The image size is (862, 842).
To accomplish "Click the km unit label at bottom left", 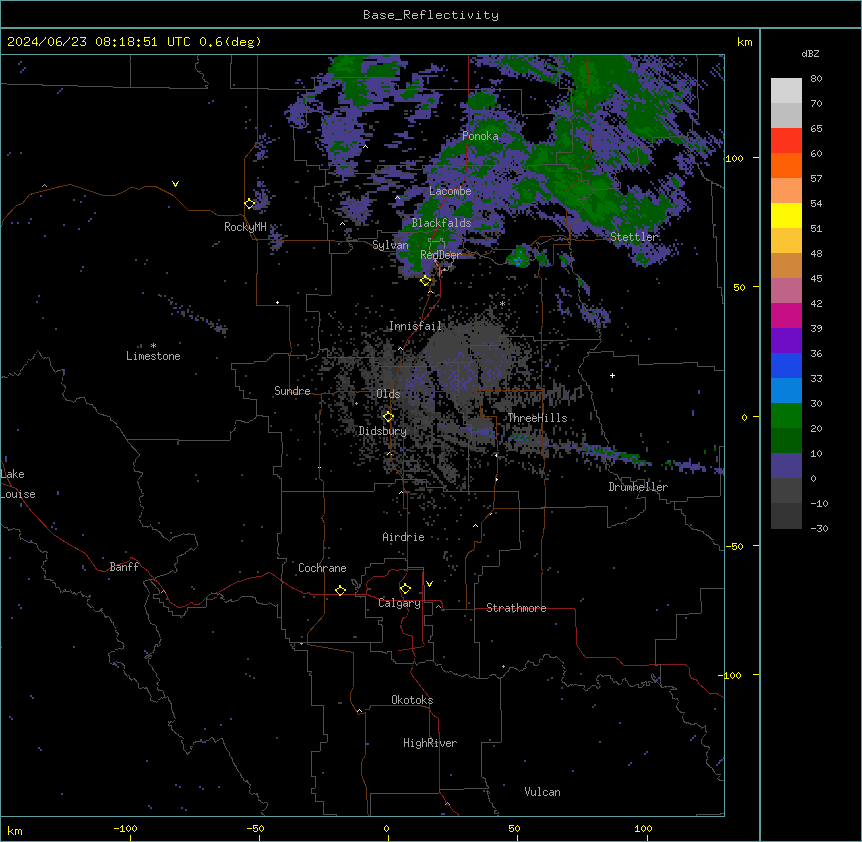I will click(15, 831).
